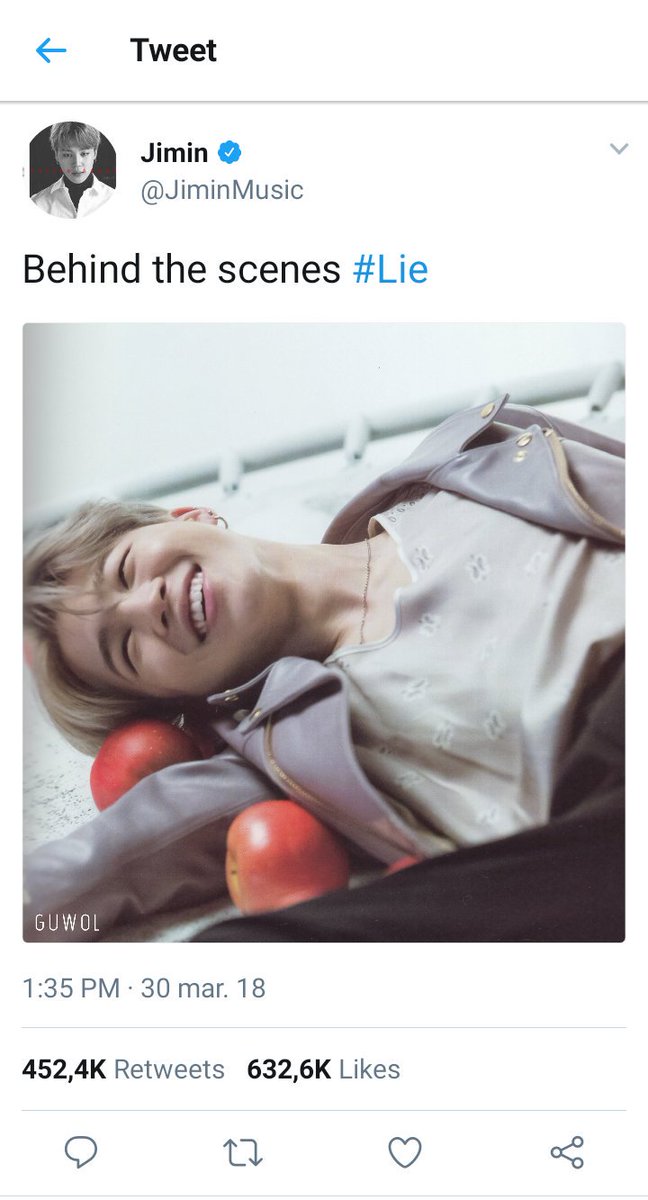Tap the 1:35 PM timestamp
Image resolution: width=648 pixels, height=1200 pixels.
coord(70,989)
